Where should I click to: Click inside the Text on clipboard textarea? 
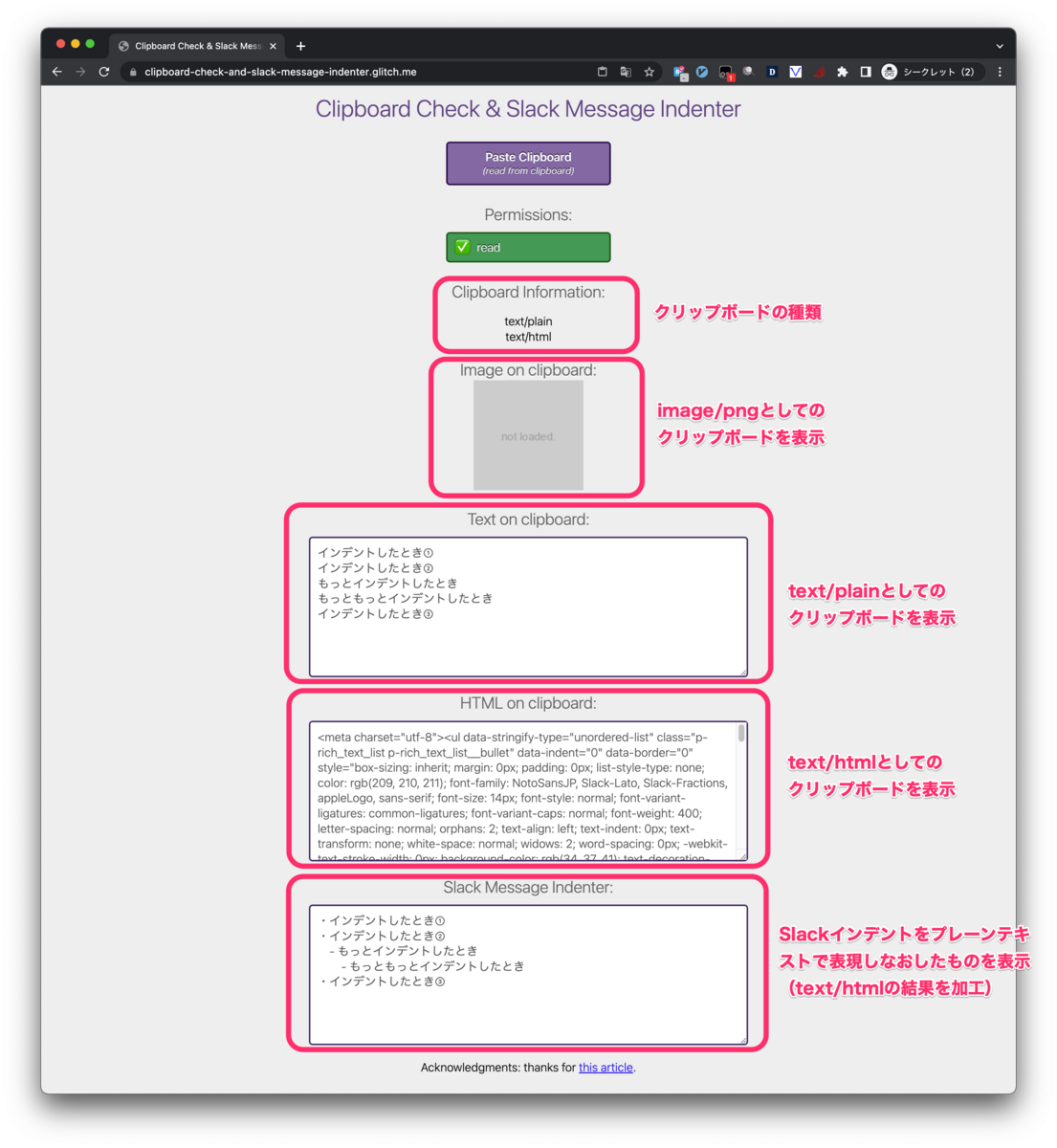coord(528,607)
